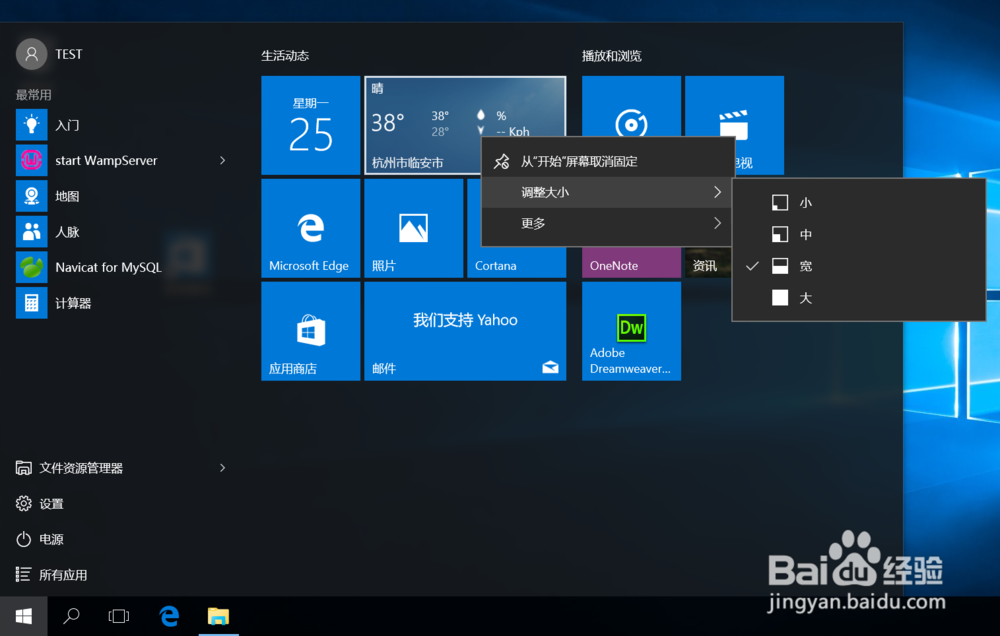
Task: Open the OneNote tile
Action: point(631,263)
